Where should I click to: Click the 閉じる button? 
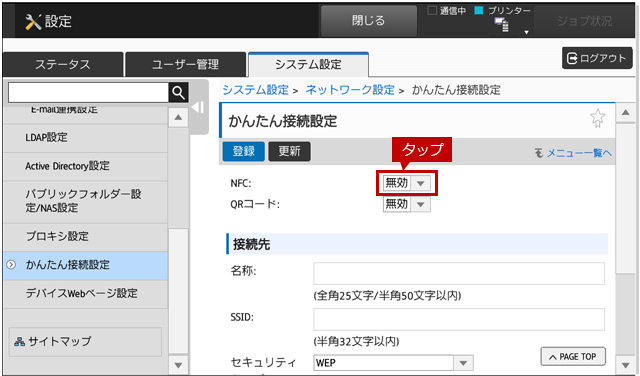tap(369, 20)
